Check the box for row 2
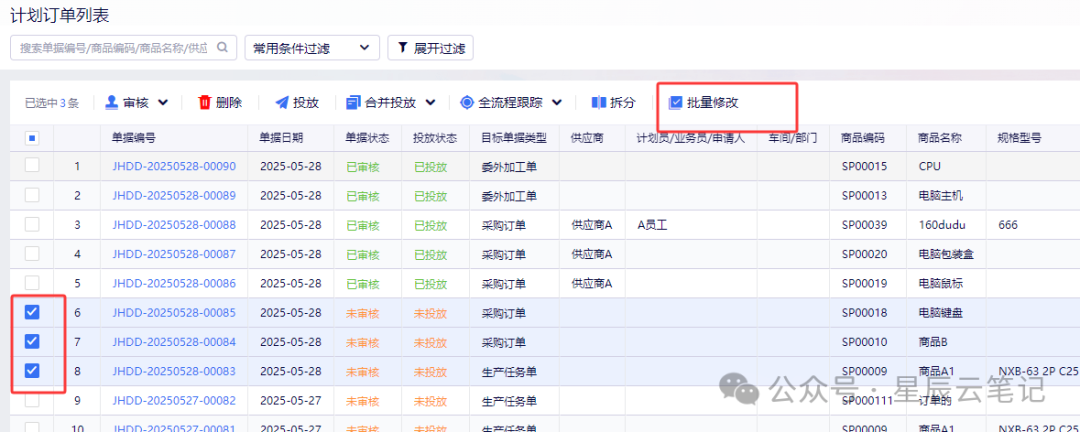 32,195
